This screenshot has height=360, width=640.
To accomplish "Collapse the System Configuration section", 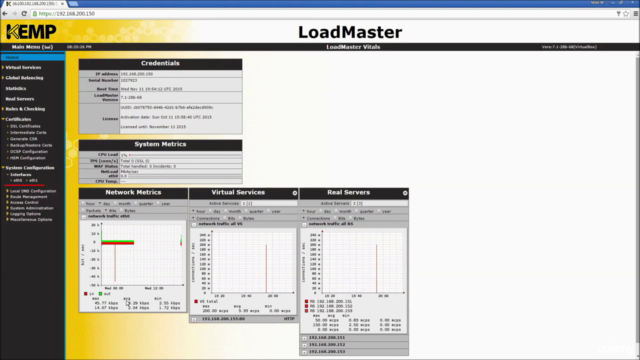I will click(29, 168).
